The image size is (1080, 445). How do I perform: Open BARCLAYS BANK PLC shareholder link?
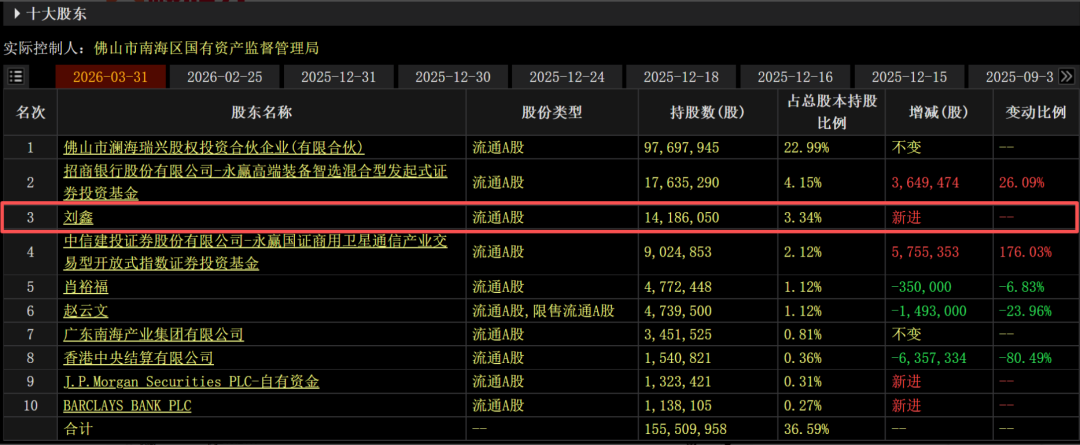click(x=127, y=405)
